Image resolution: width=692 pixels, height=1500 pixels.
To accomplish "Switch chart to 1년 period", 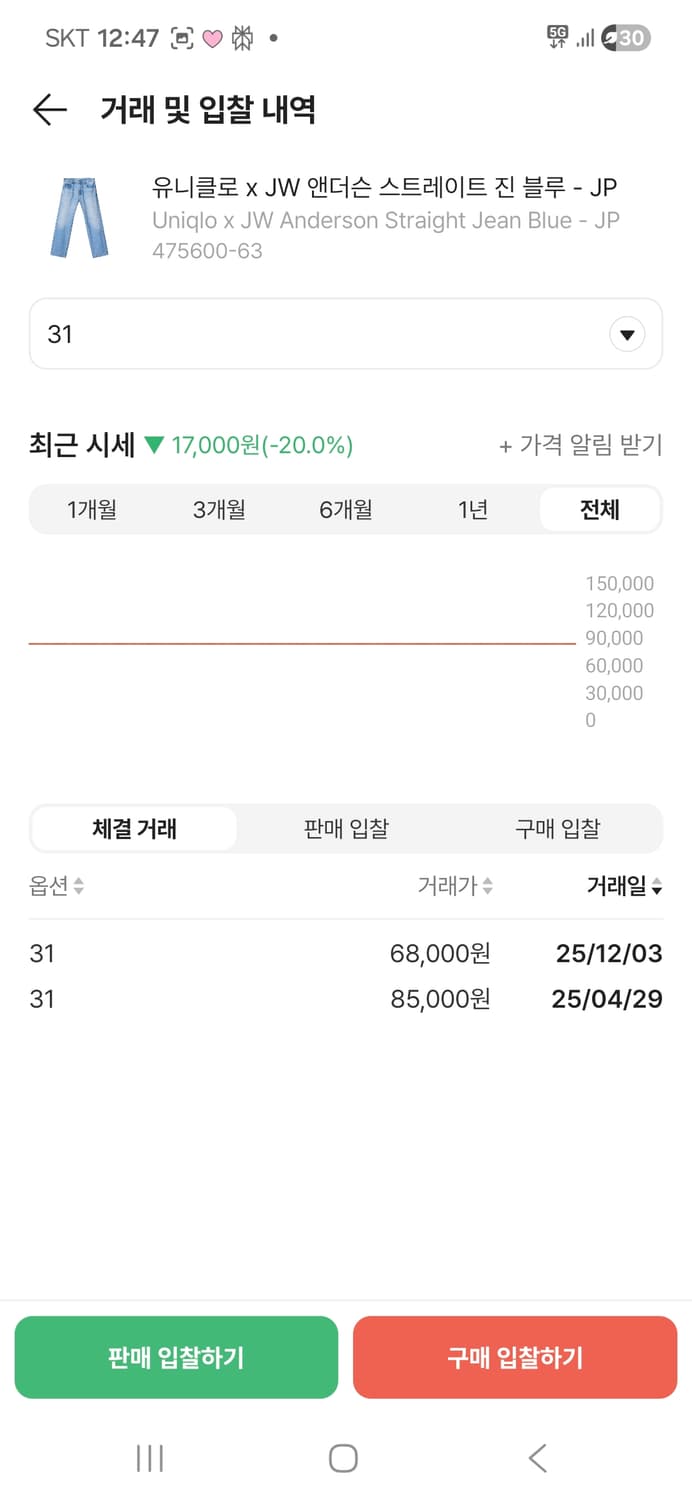I will (473, 509).
